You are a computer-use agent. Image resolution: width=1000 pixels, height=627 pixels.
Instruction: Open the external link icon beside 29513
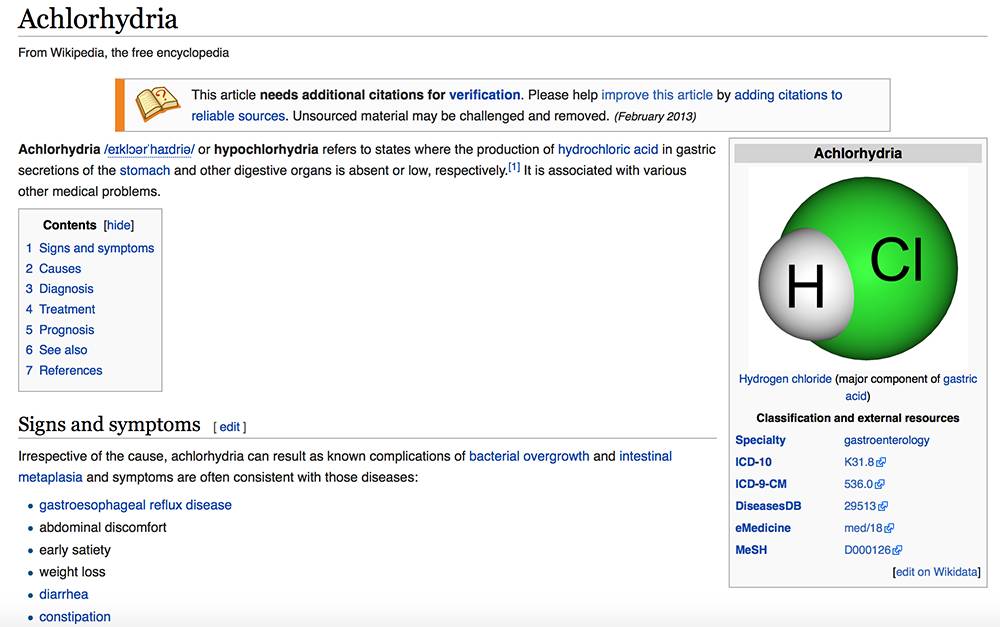[883, 506]
